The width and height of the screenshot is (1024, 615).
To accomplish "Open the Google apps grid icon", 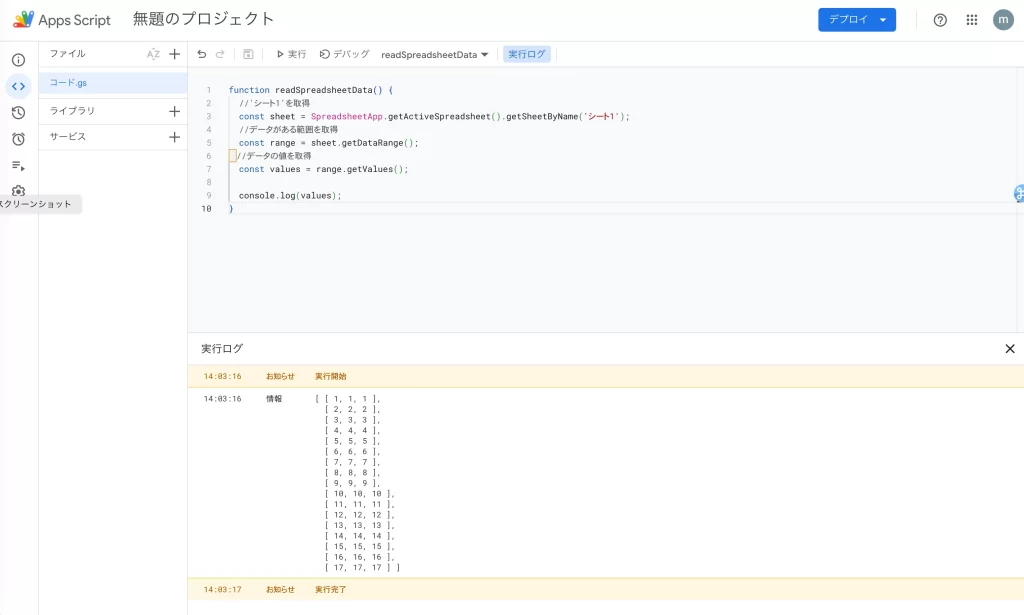I will coord(972,20).
